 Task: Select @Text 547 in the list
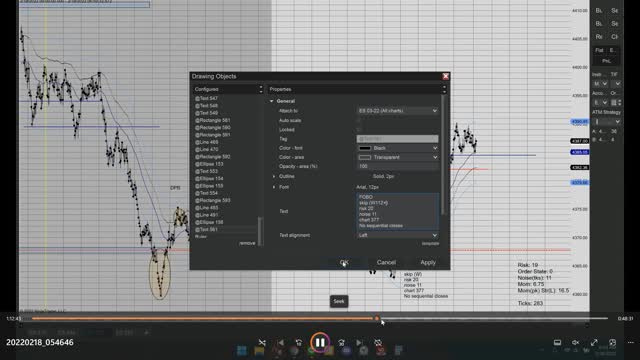tap(206, 98)
